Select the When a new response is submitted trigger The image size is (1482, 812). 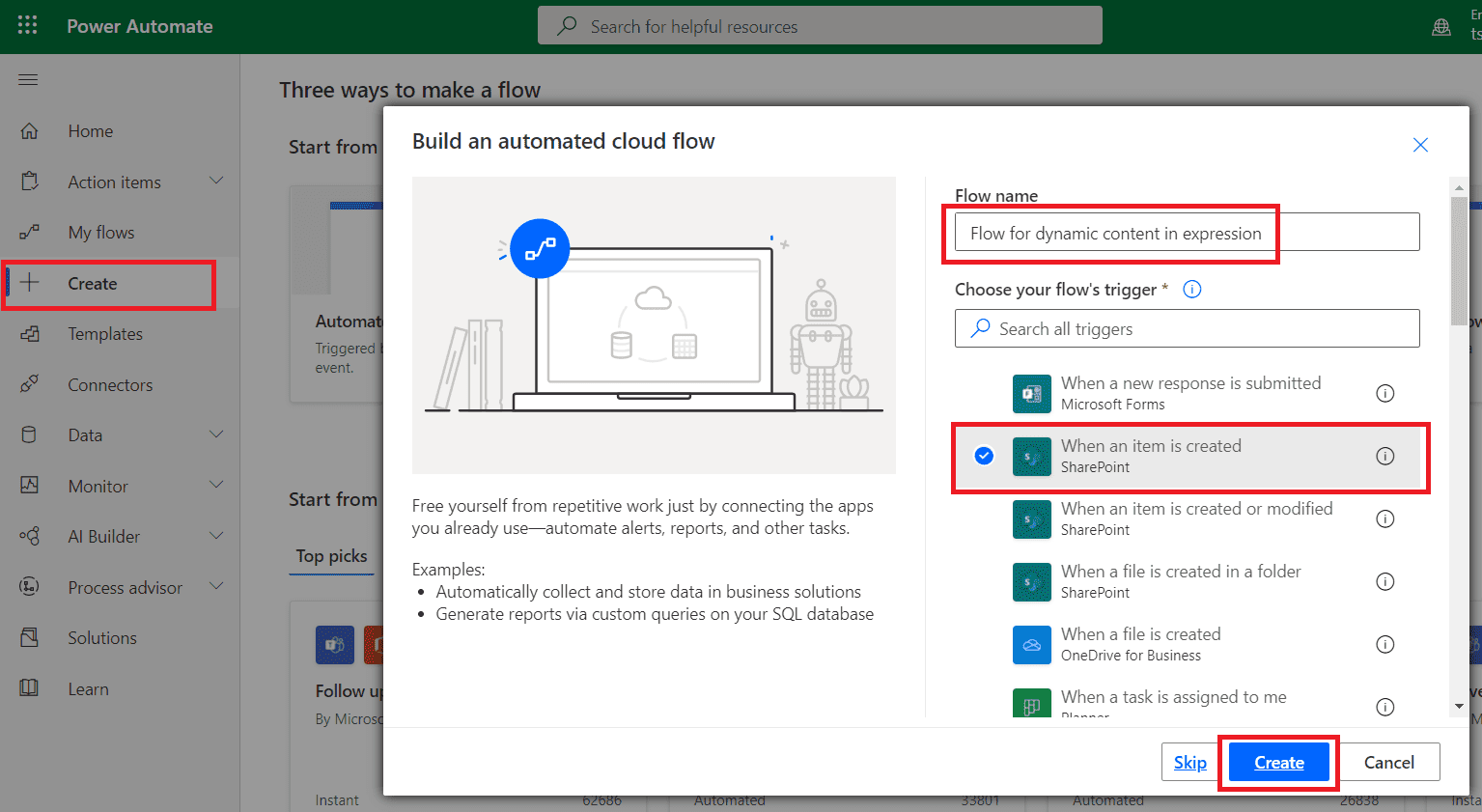click(x=1189, y=392)
